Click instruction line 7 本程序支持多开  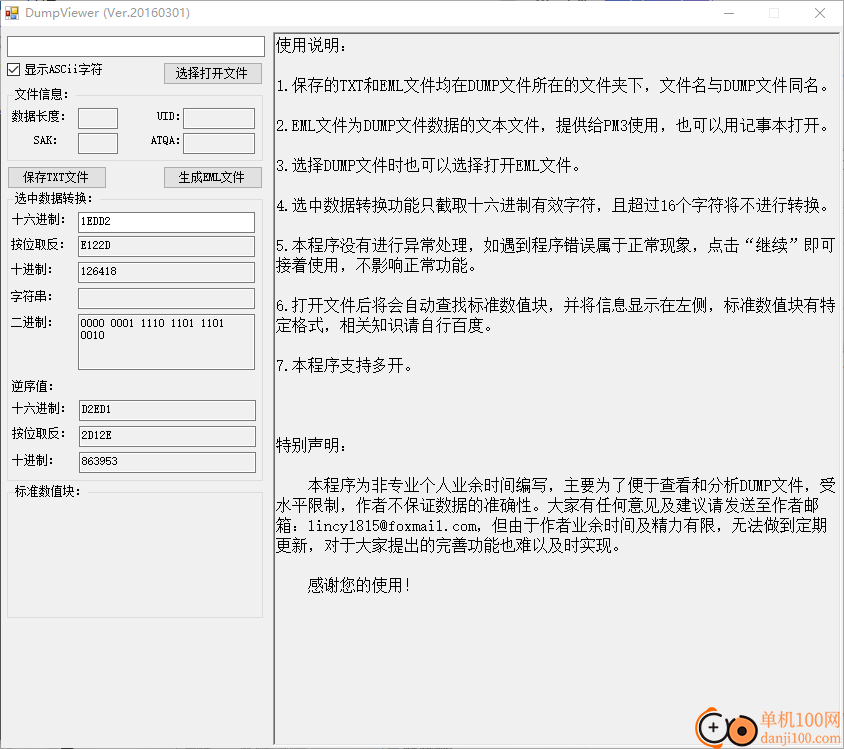[344, 365]
